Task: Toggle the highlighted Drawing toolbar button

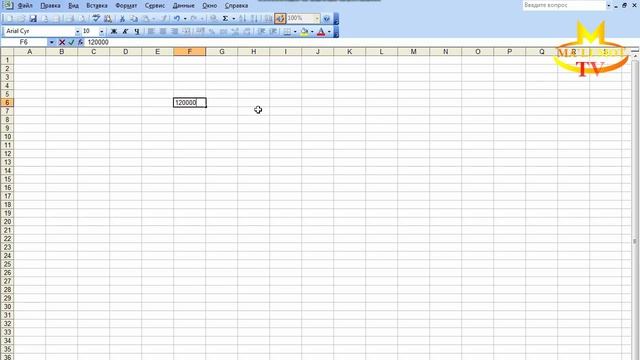Action: pyautogui.click(x=280, y=18)
